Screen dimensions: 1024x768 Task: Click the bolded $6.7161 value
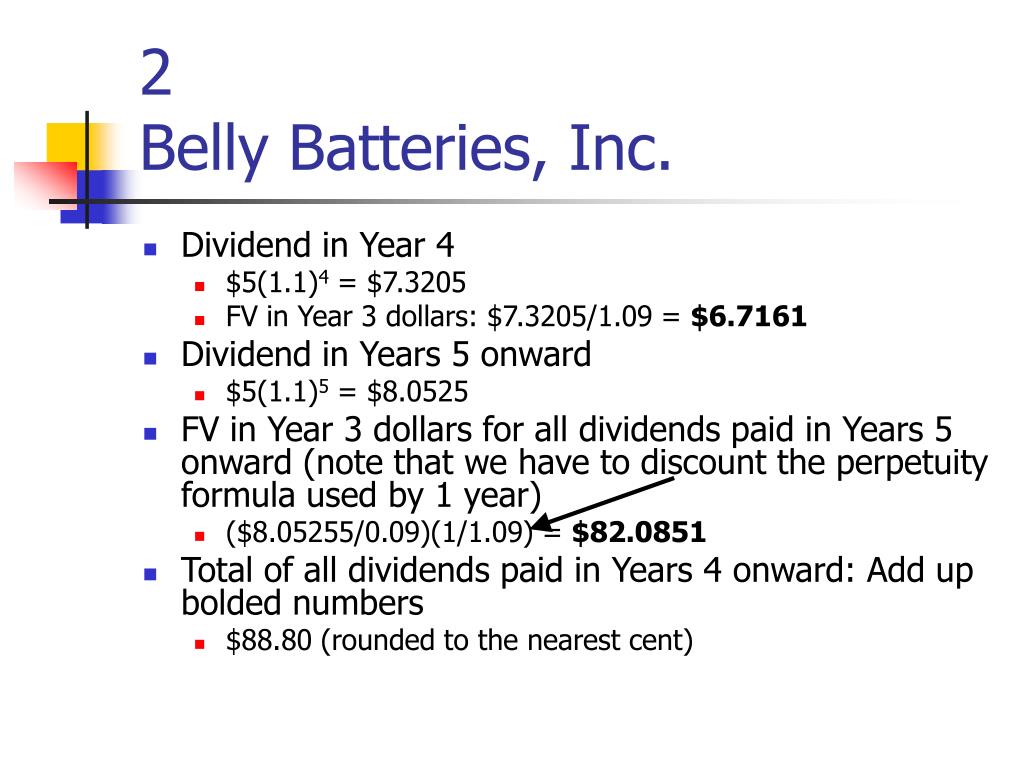748,317
